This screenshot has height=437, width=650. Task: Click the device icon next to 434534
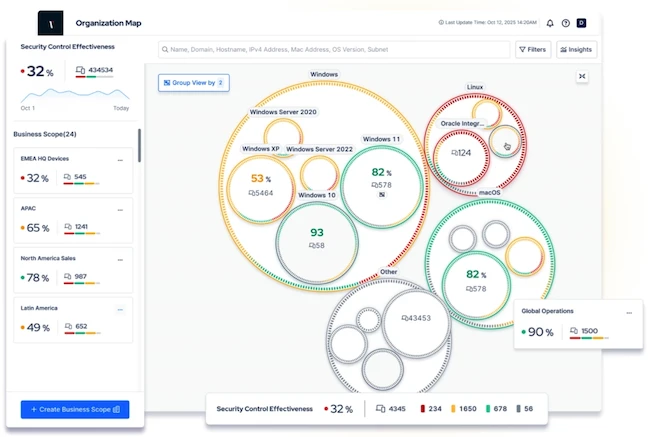click(x=80, y=70)
